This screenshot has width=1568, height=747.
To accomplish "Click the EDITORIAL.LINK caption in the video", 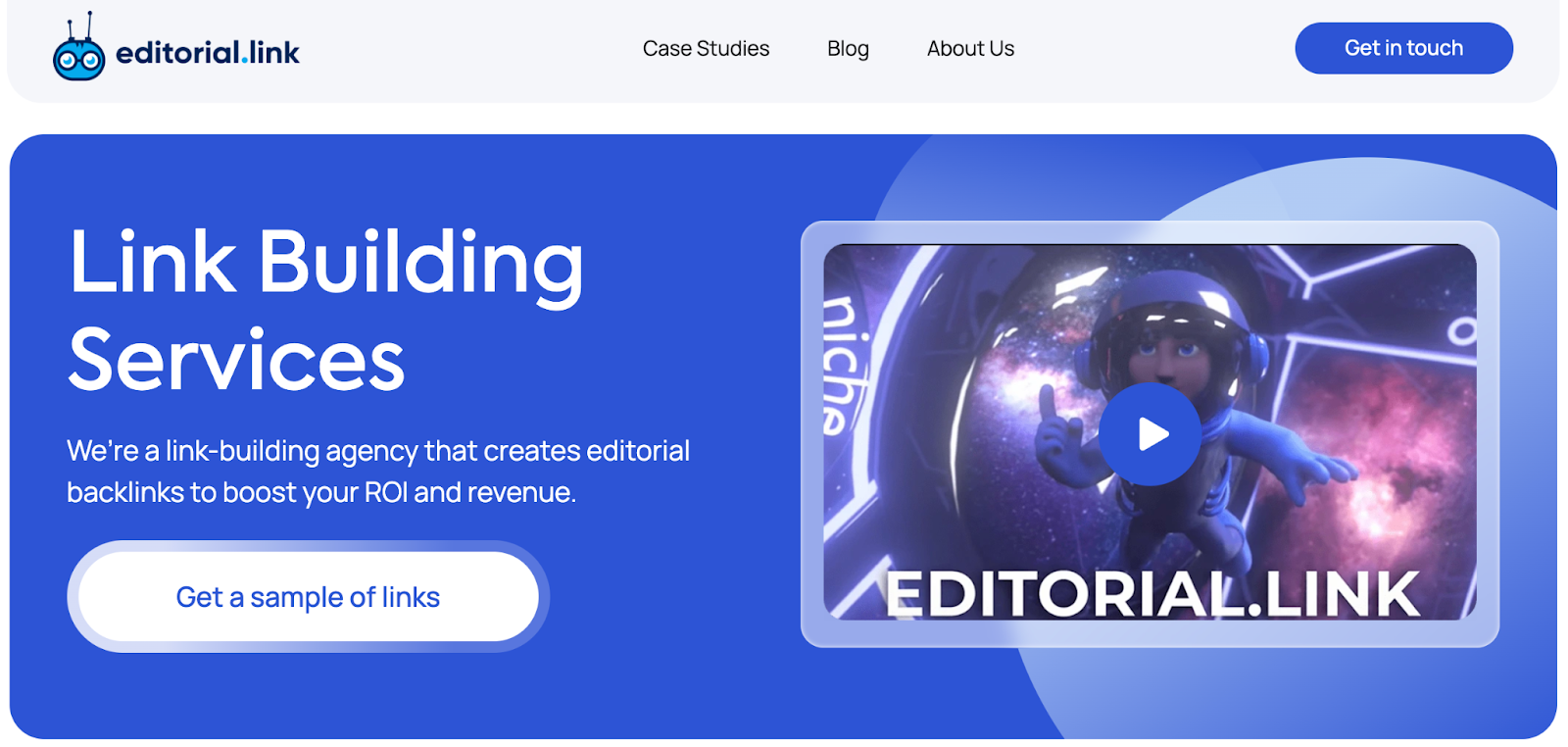I will (1152, 593).
